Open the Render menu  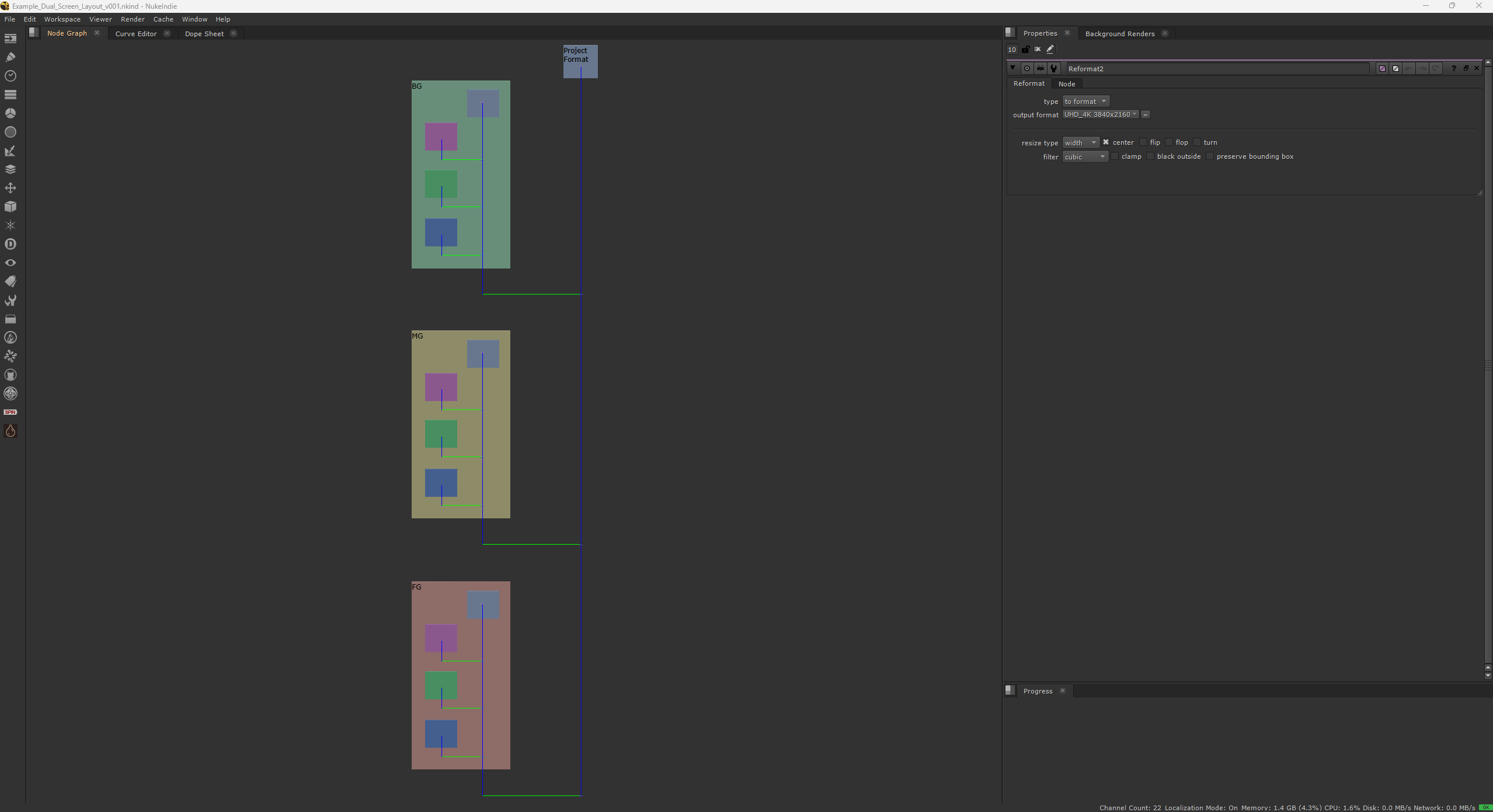click(x=133, y=19)
